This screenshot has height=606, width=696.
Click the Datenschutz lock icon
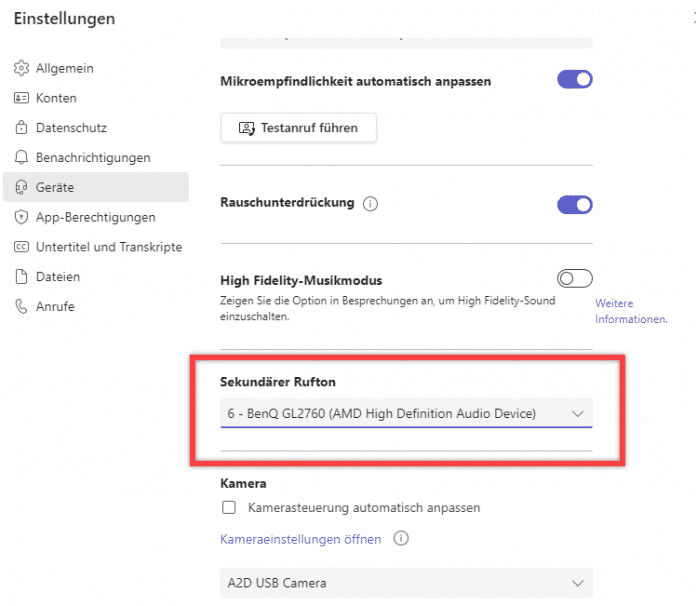click(21, 128)
